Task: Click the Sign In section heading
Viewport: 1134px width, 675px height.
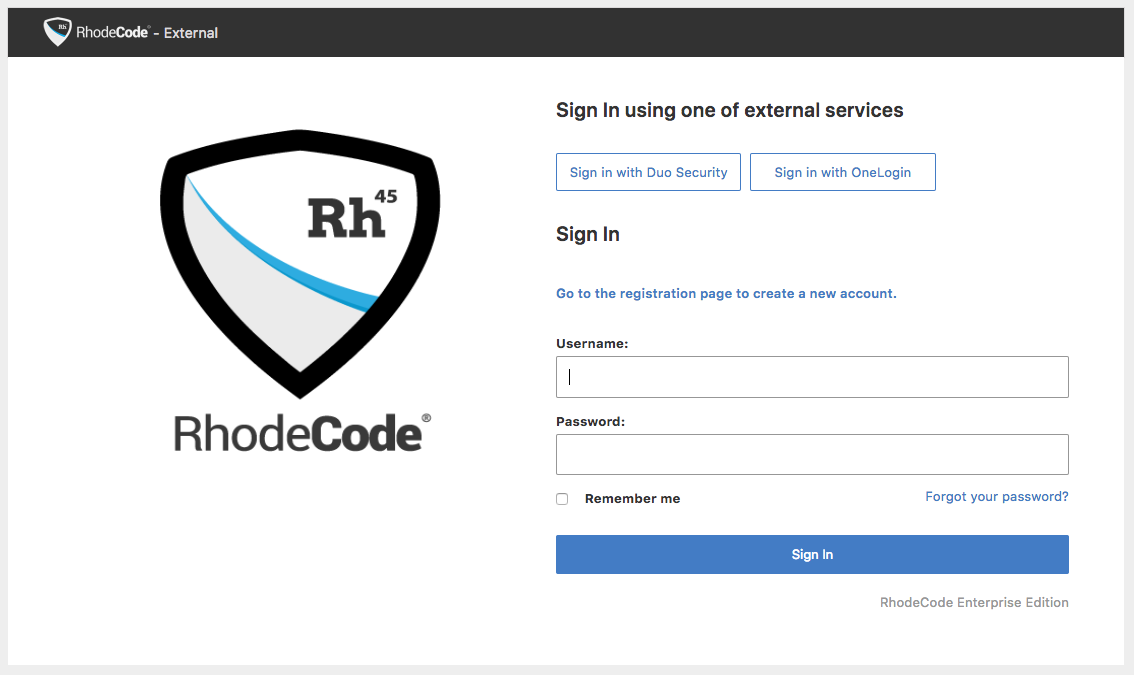Action: click(588, 235)
